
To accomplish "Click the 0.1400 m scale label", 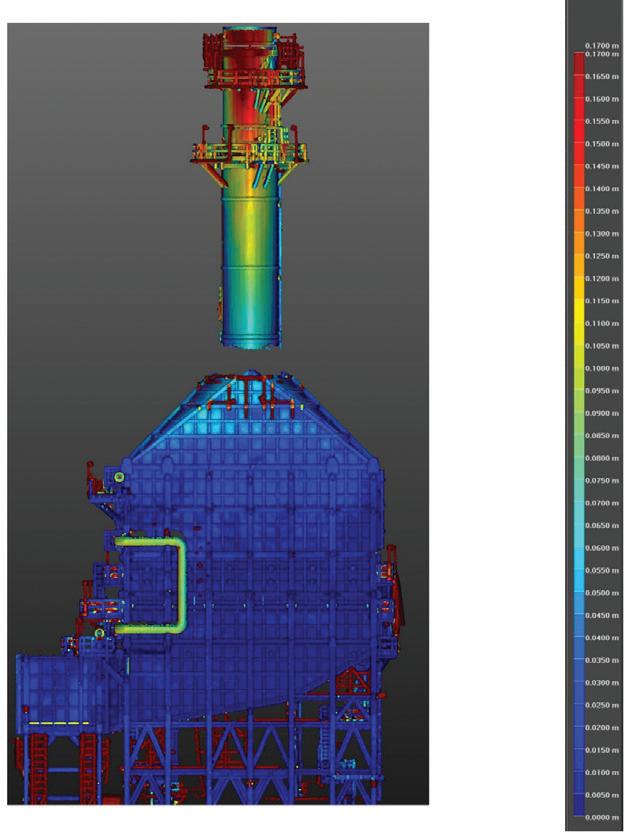I will click(602, 189).
